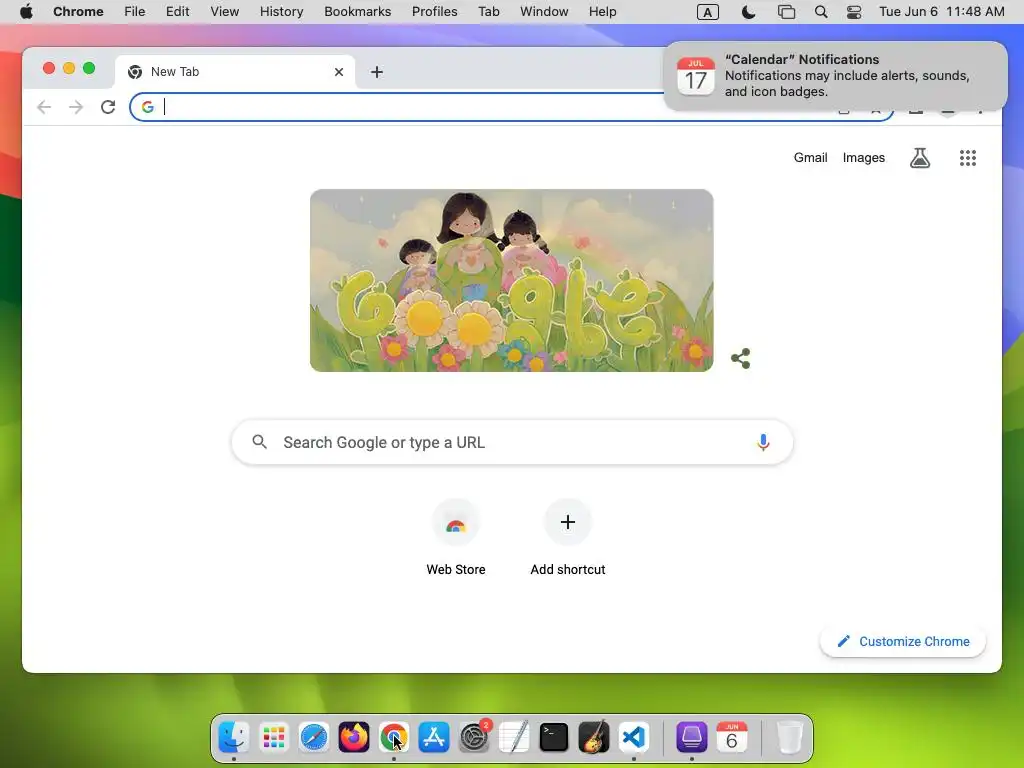Open Search Labs flask icon
The width and height of the screenshot is (1024, 768).
point(920,158)
